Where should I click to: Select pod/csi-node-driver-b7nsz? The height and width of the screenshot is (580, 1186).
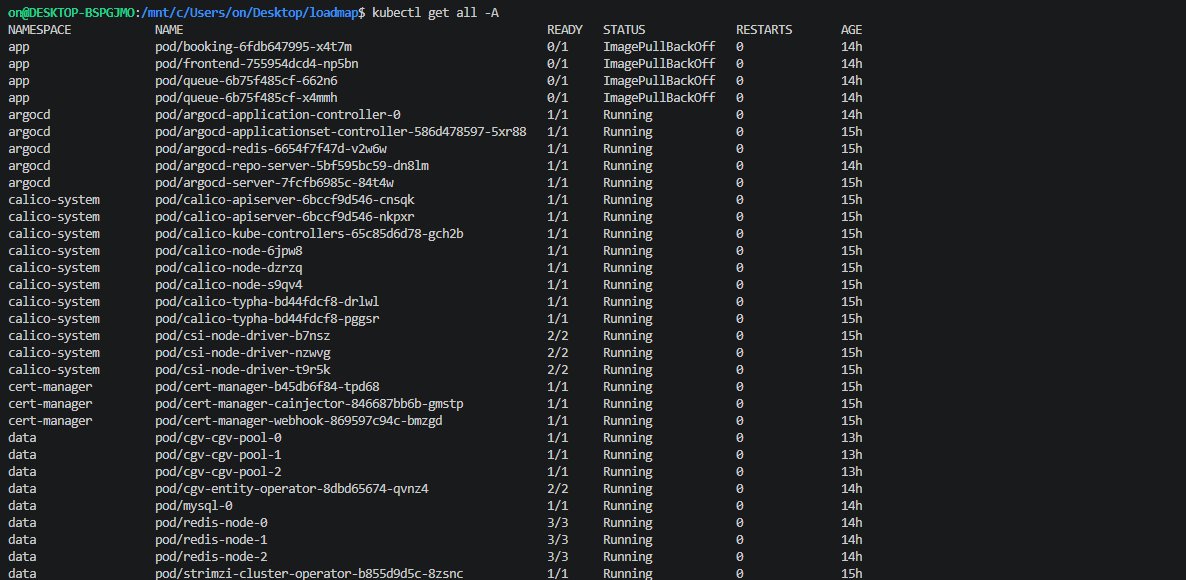tap(243, 336)
